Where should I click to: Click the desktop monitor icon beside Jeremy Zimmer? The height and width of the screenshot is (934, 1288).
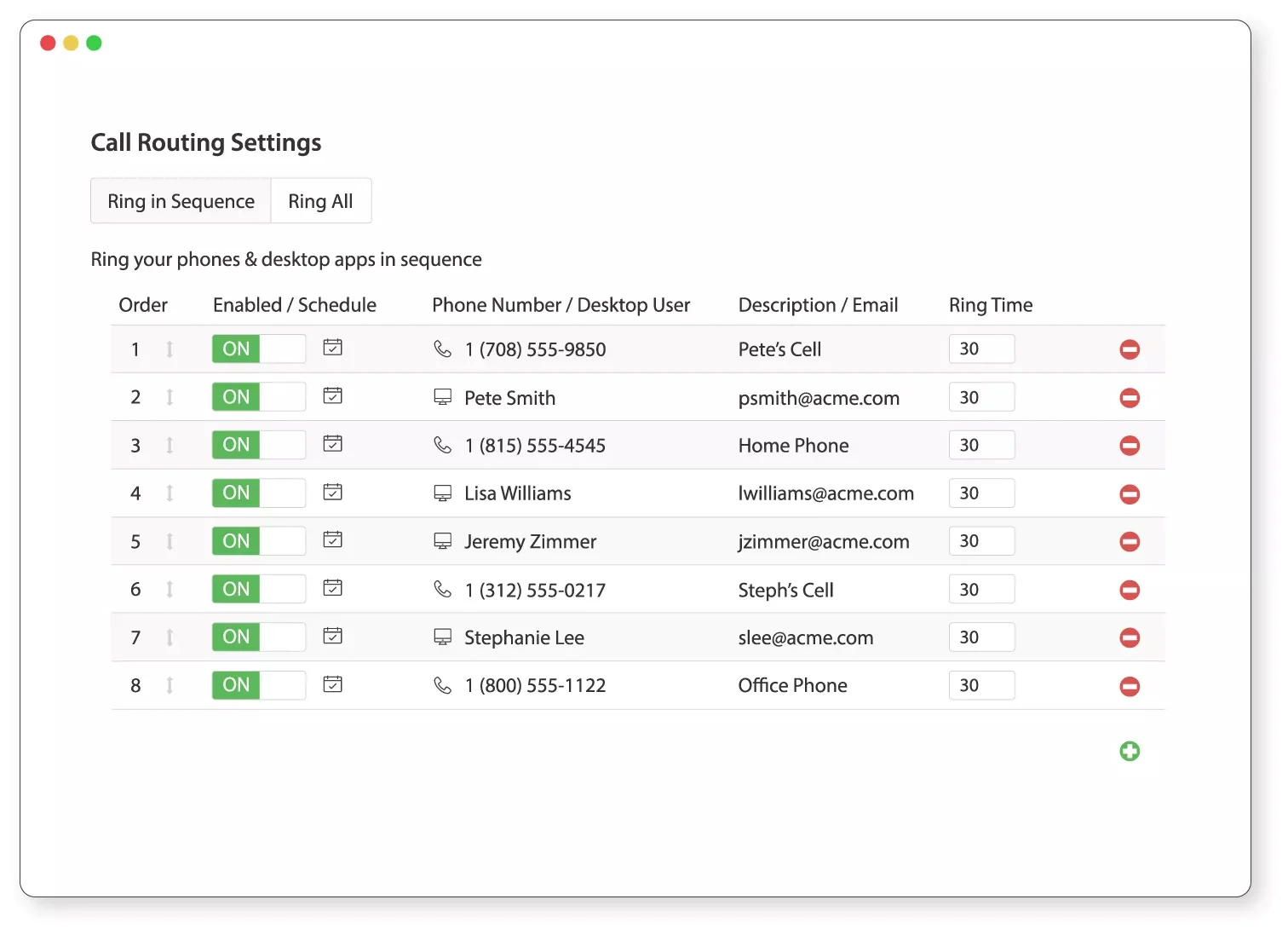pos(443,541)
